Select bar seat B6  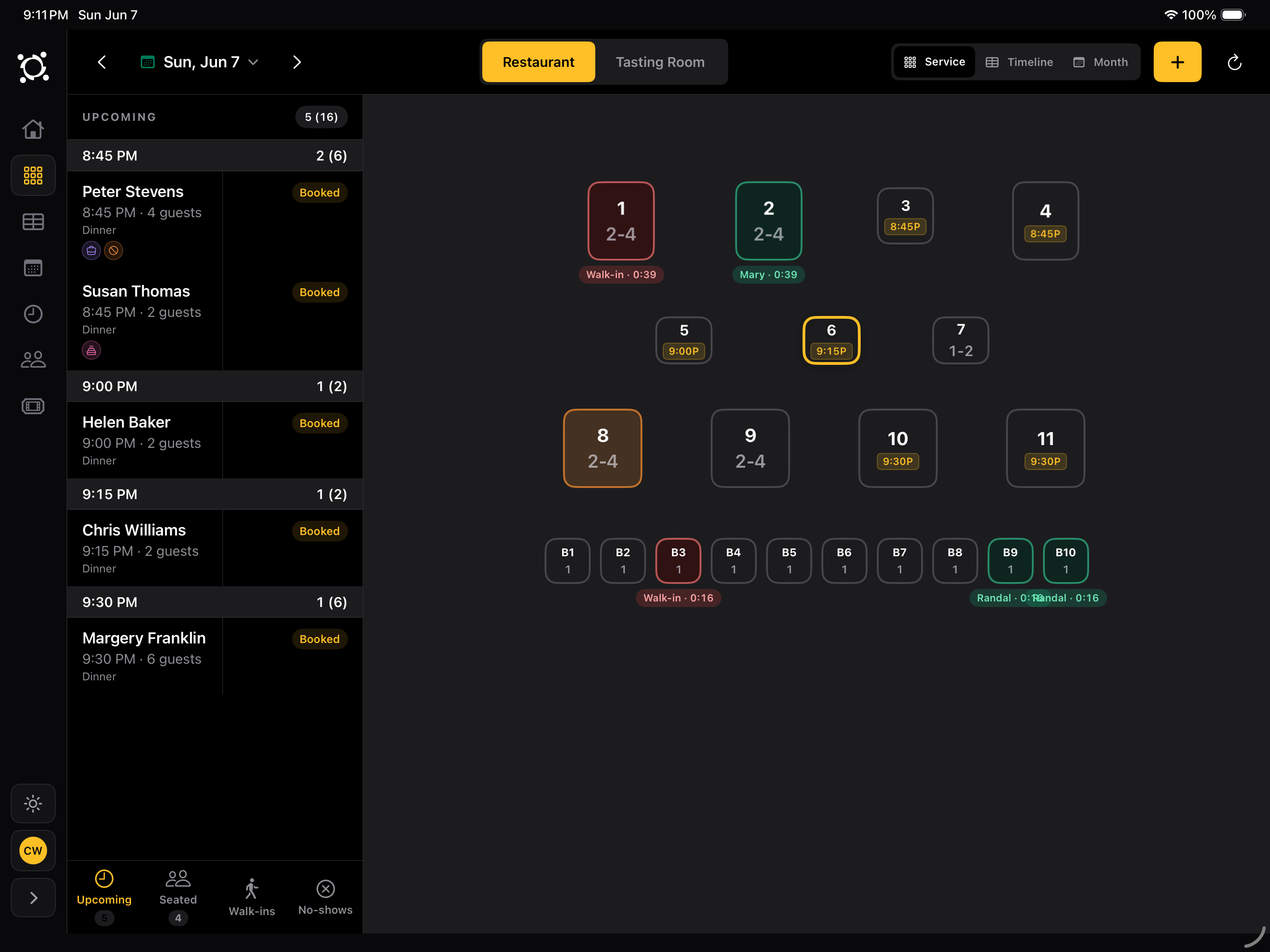844,561
